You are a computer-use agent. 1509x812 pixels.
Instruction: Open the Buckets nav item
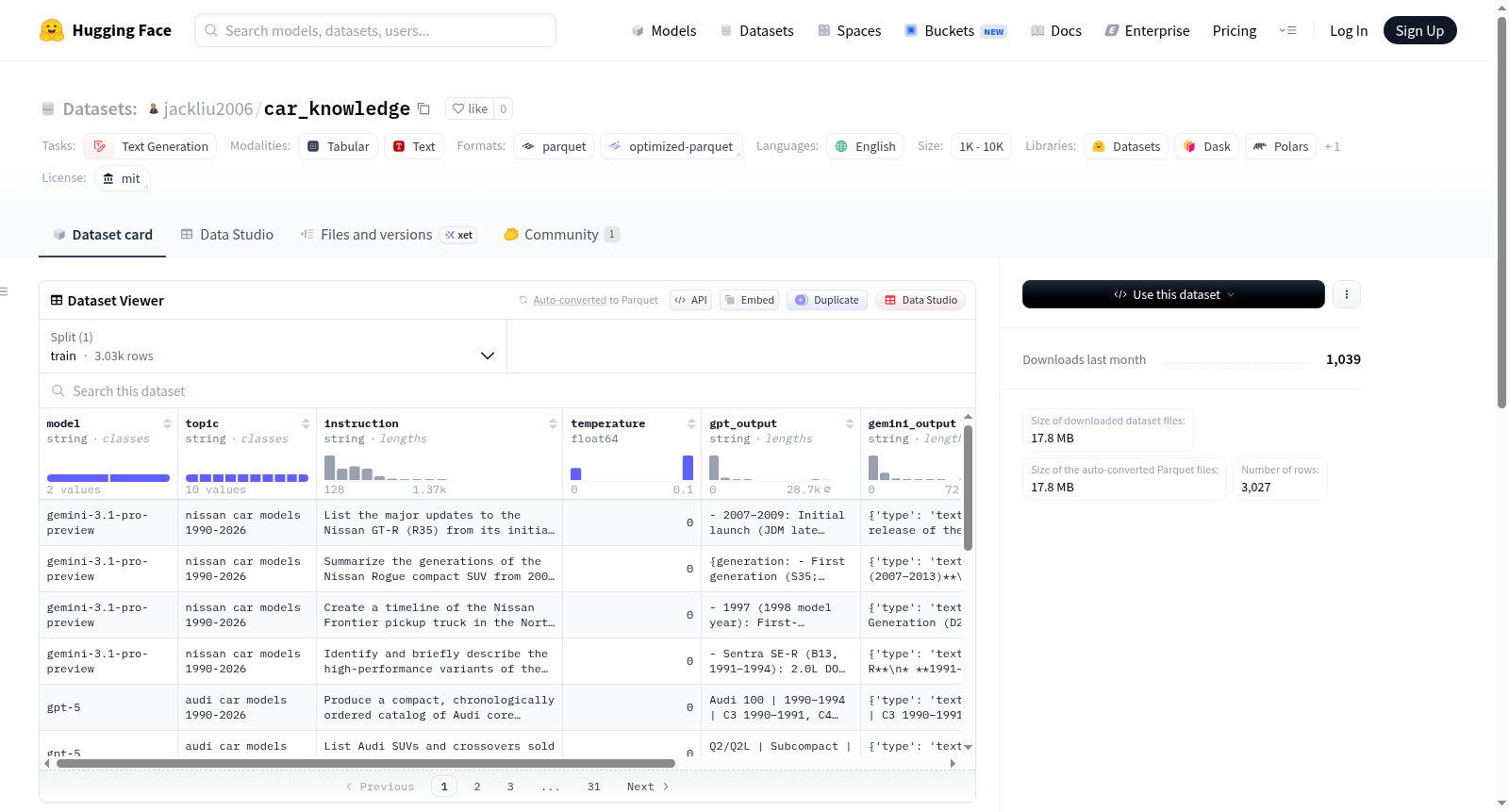pos(954,30)
